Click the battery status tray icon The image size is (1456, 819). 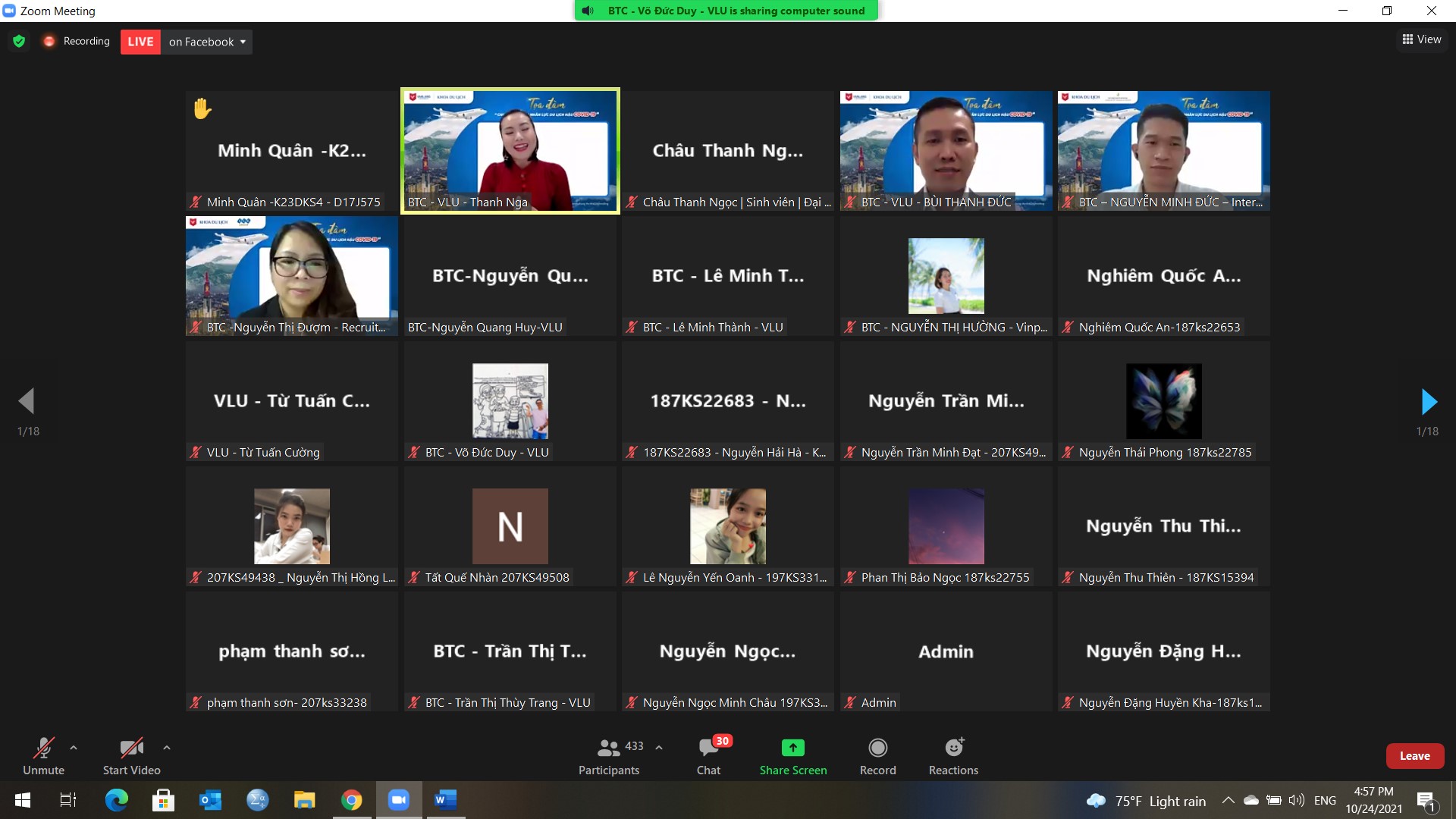pyautogui.click(x=1274, y=800)
